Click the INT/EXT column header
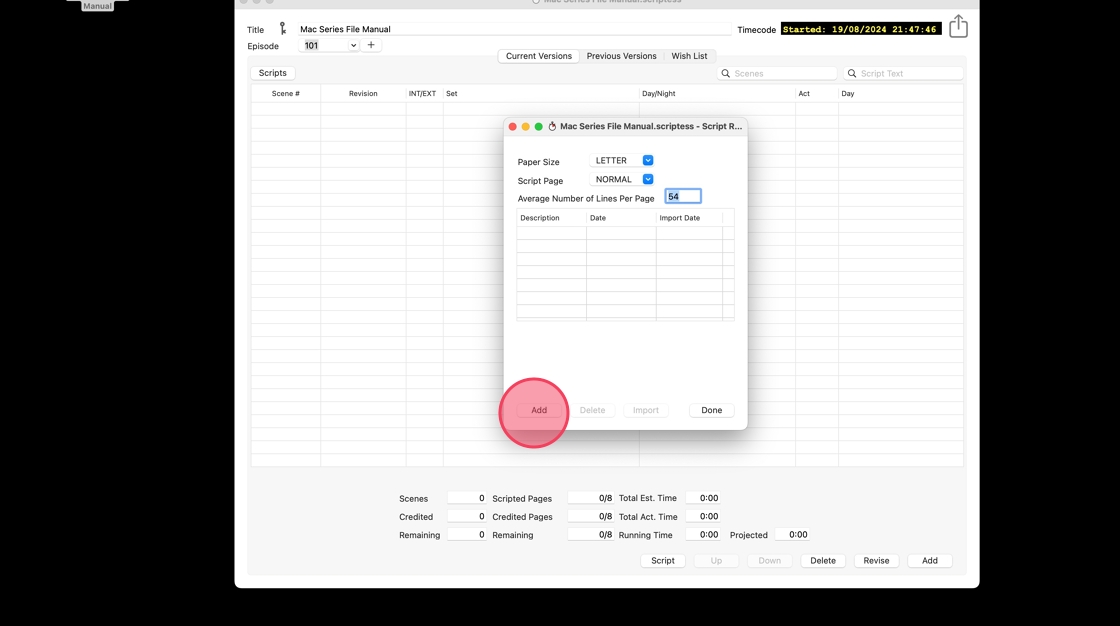This screenshot has width=1120, height=626. pos(422,94)
